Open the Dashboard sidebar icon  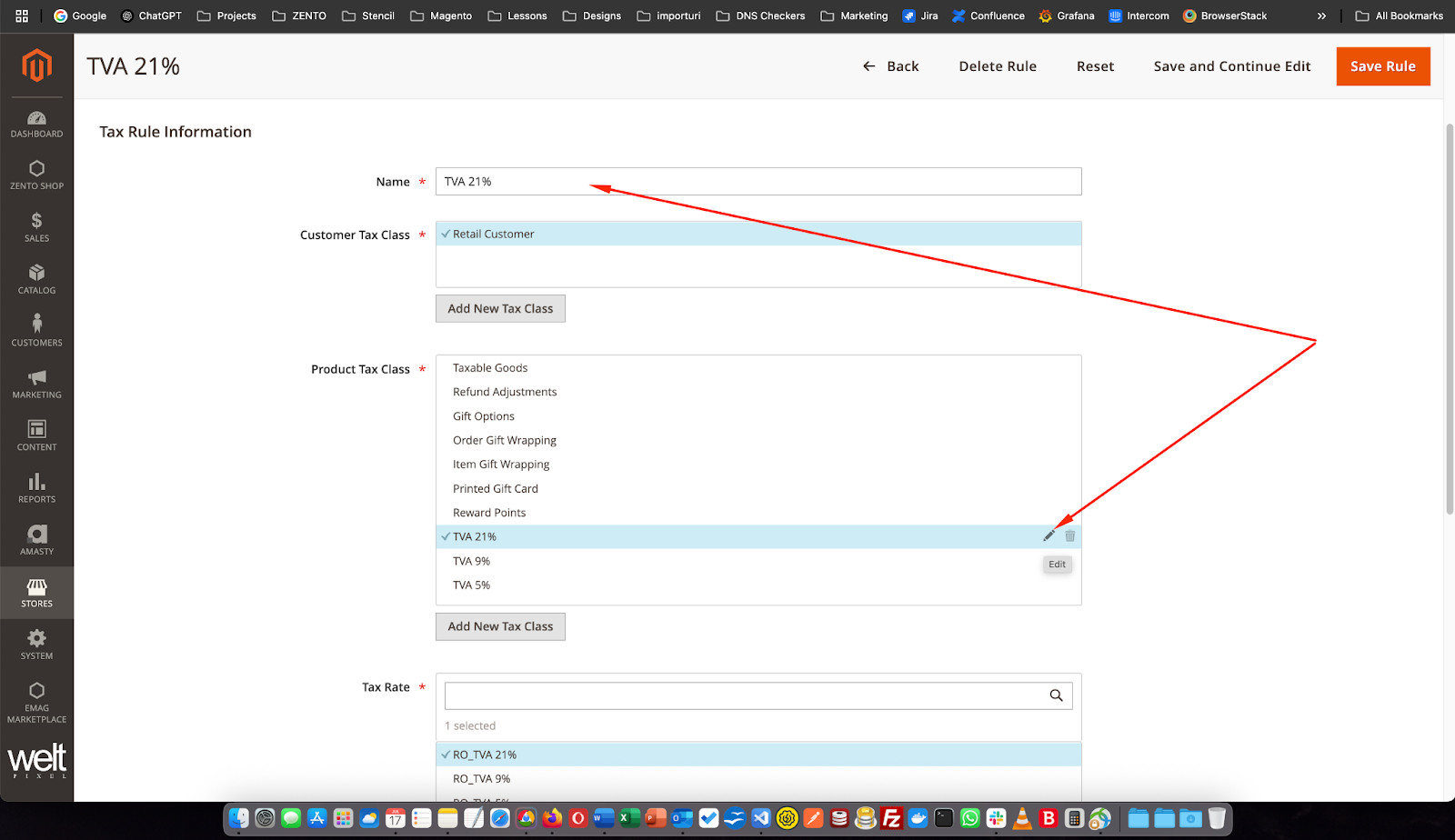[36, 125]
